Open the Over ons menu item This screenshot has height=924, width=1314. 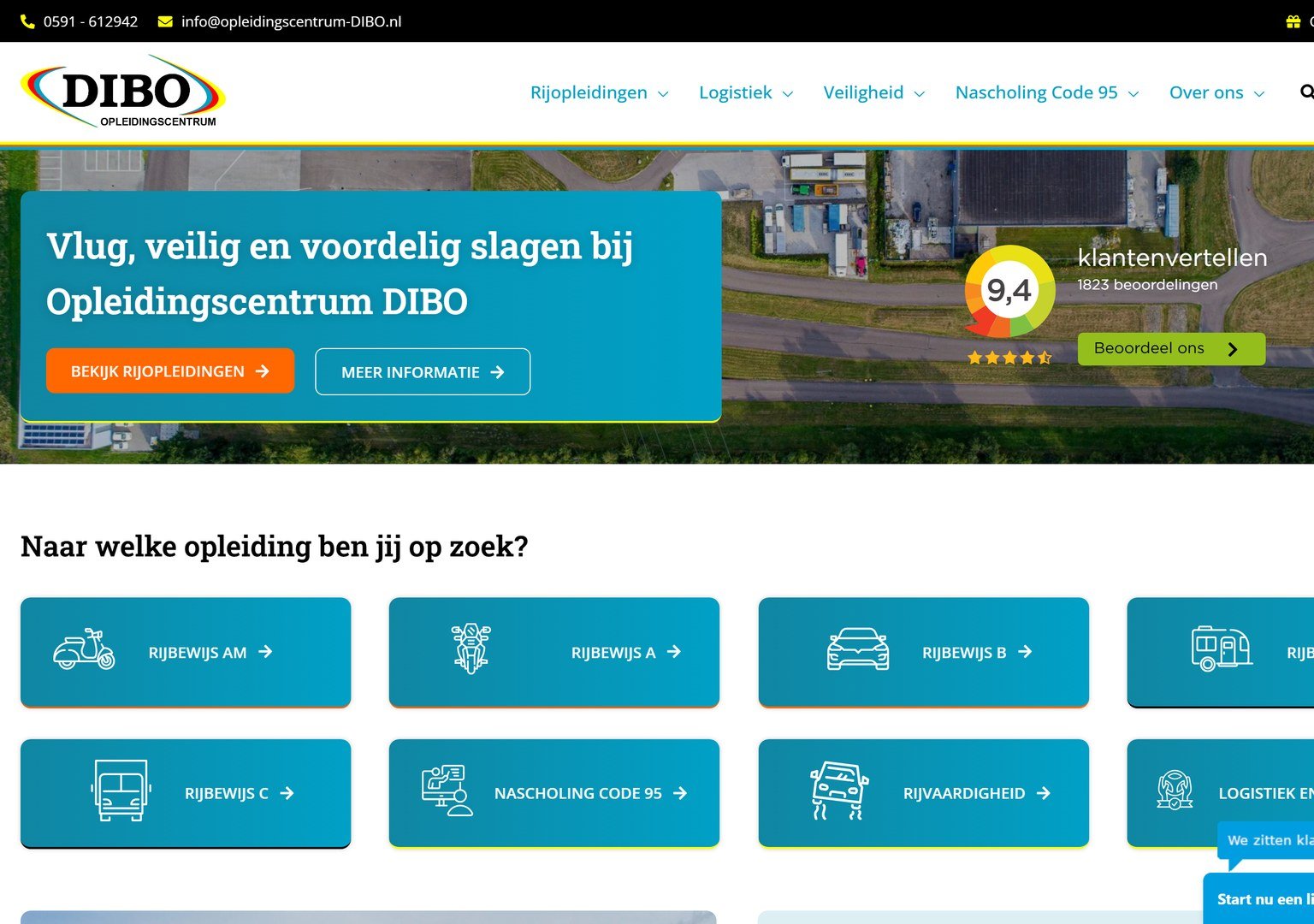click(x=1206, y=92)
